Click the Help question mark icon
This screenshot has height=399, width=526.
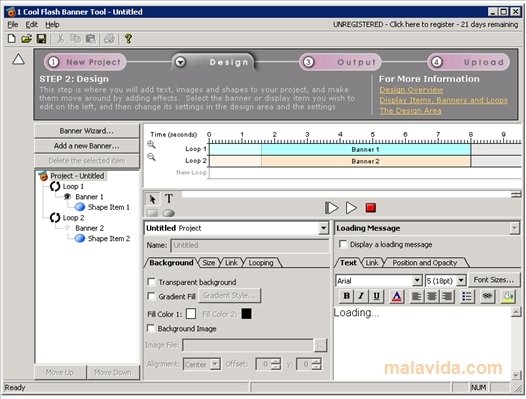click(128, 39)
